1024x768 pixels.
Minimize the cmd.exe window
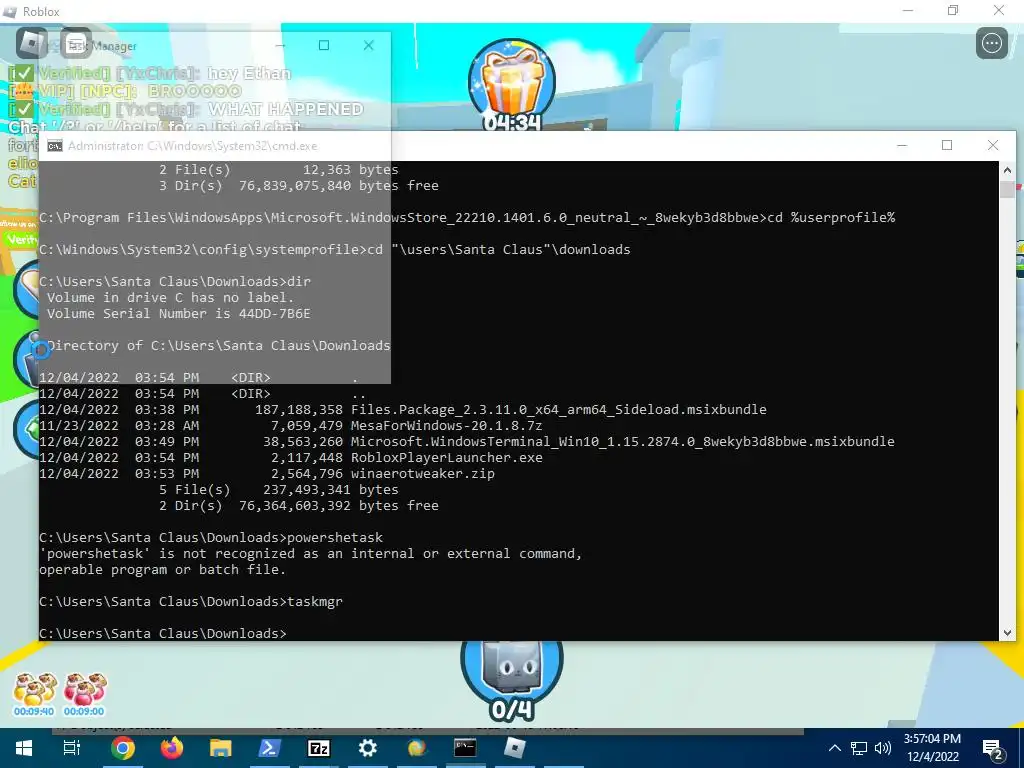[902, 145]
